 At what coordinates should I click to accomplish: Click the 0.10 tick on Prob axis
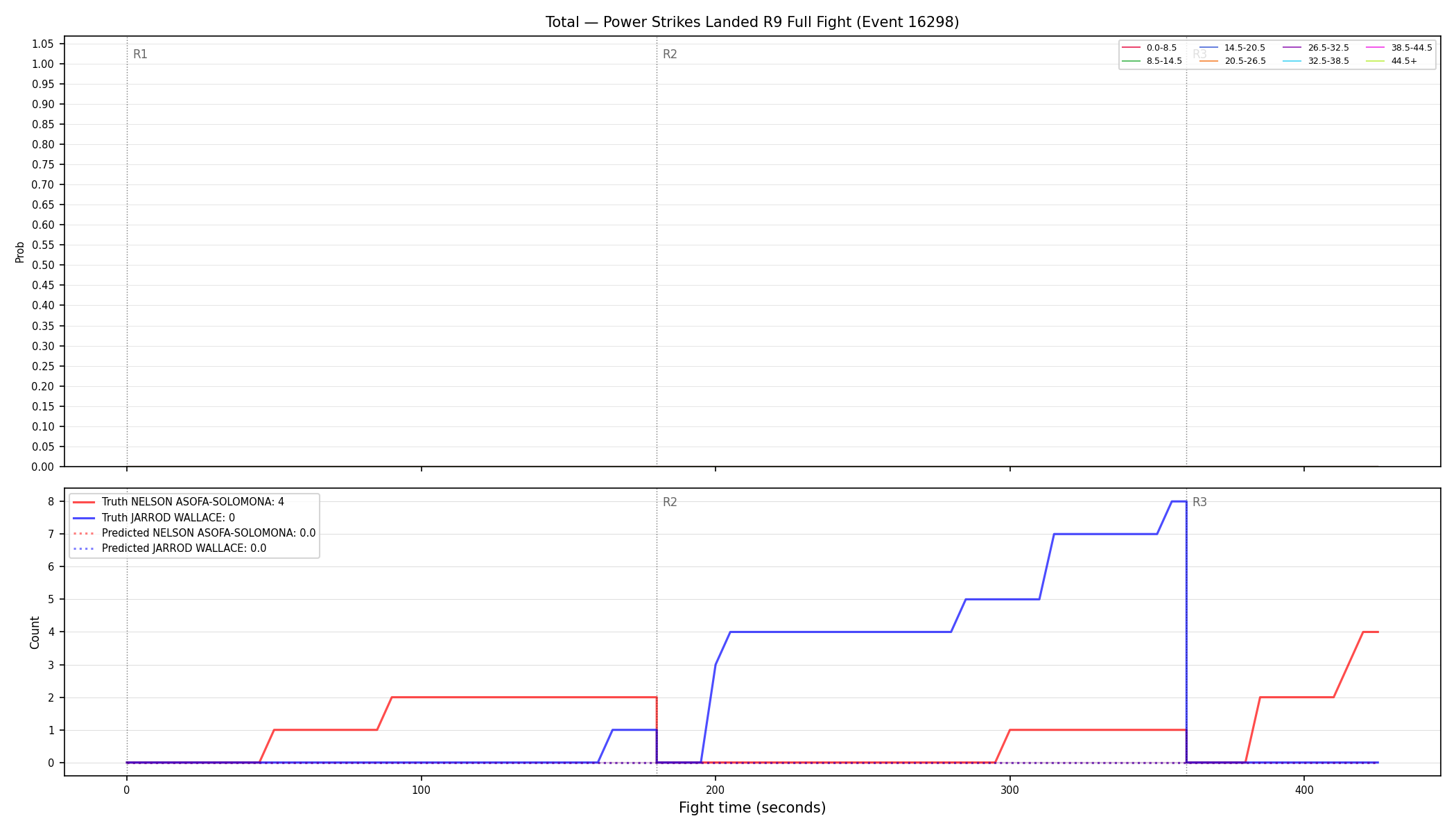coord(42,426)
